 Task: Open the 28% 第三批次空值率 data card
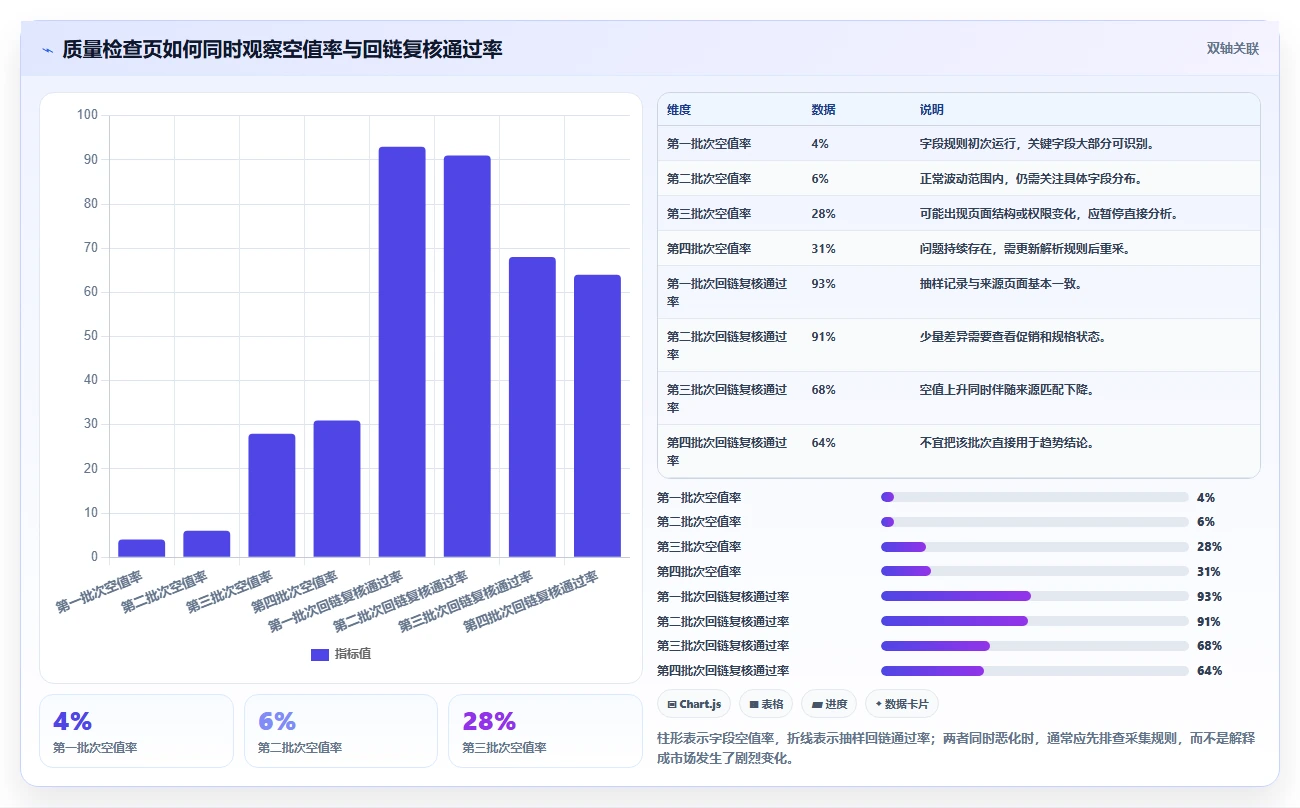pyautogui.click(x=545, y=731)
